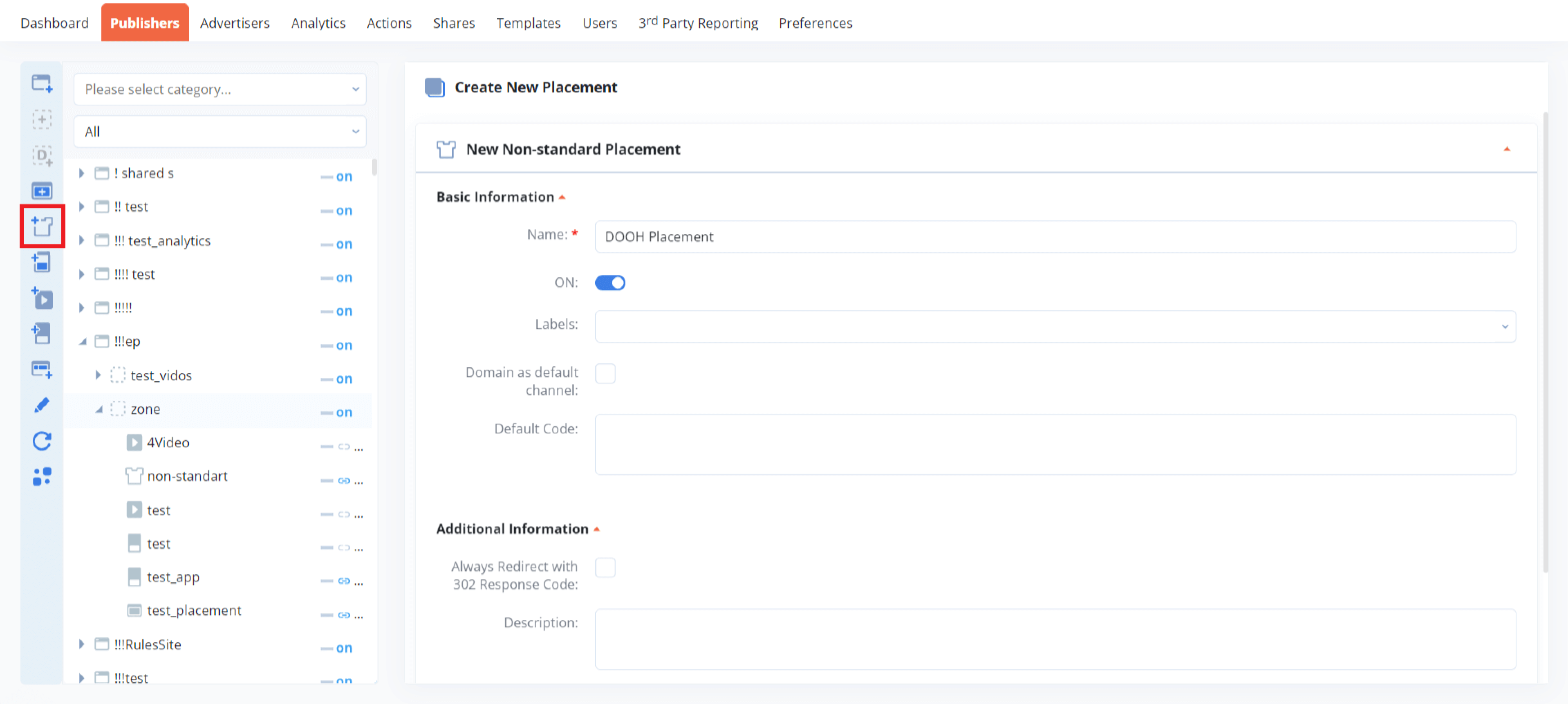1568x727 pixels.
Task: Click the add new site icon
Action: click(x=41, y=83)
